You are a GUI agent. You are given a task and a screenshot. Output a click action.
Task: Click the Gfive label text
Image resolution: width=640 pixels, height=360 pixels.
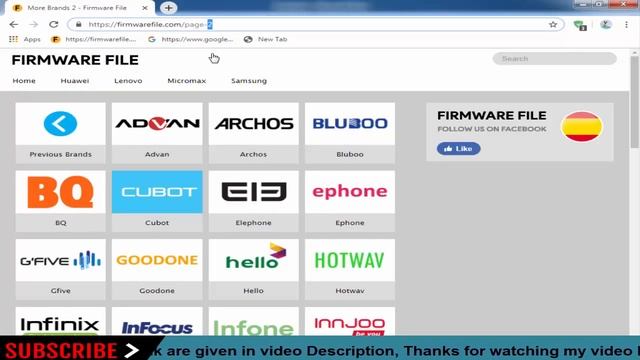pyautogui.click(x=60, y=291)
